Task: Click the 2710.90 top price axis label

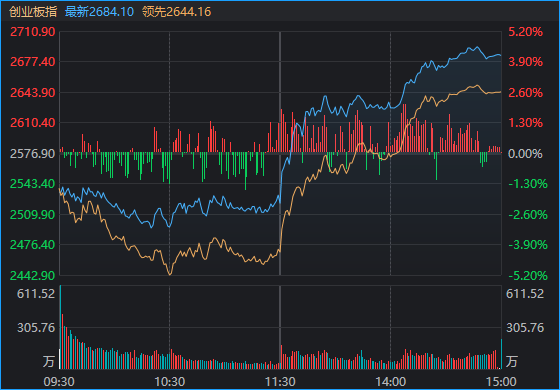Action: point(32,32)
